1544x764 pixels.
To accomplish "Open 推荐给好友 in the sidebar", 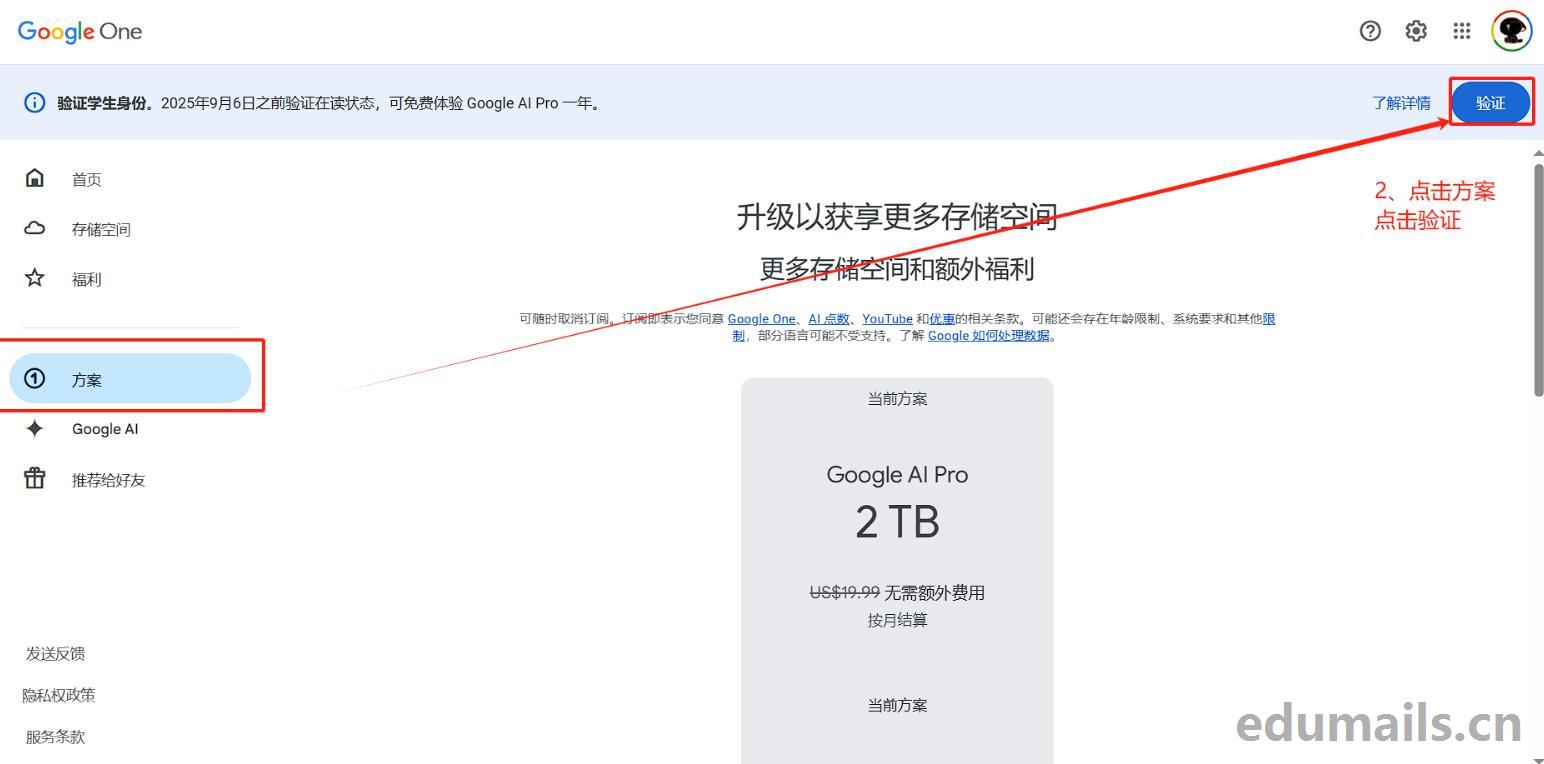I will click(x=109, y=480).
